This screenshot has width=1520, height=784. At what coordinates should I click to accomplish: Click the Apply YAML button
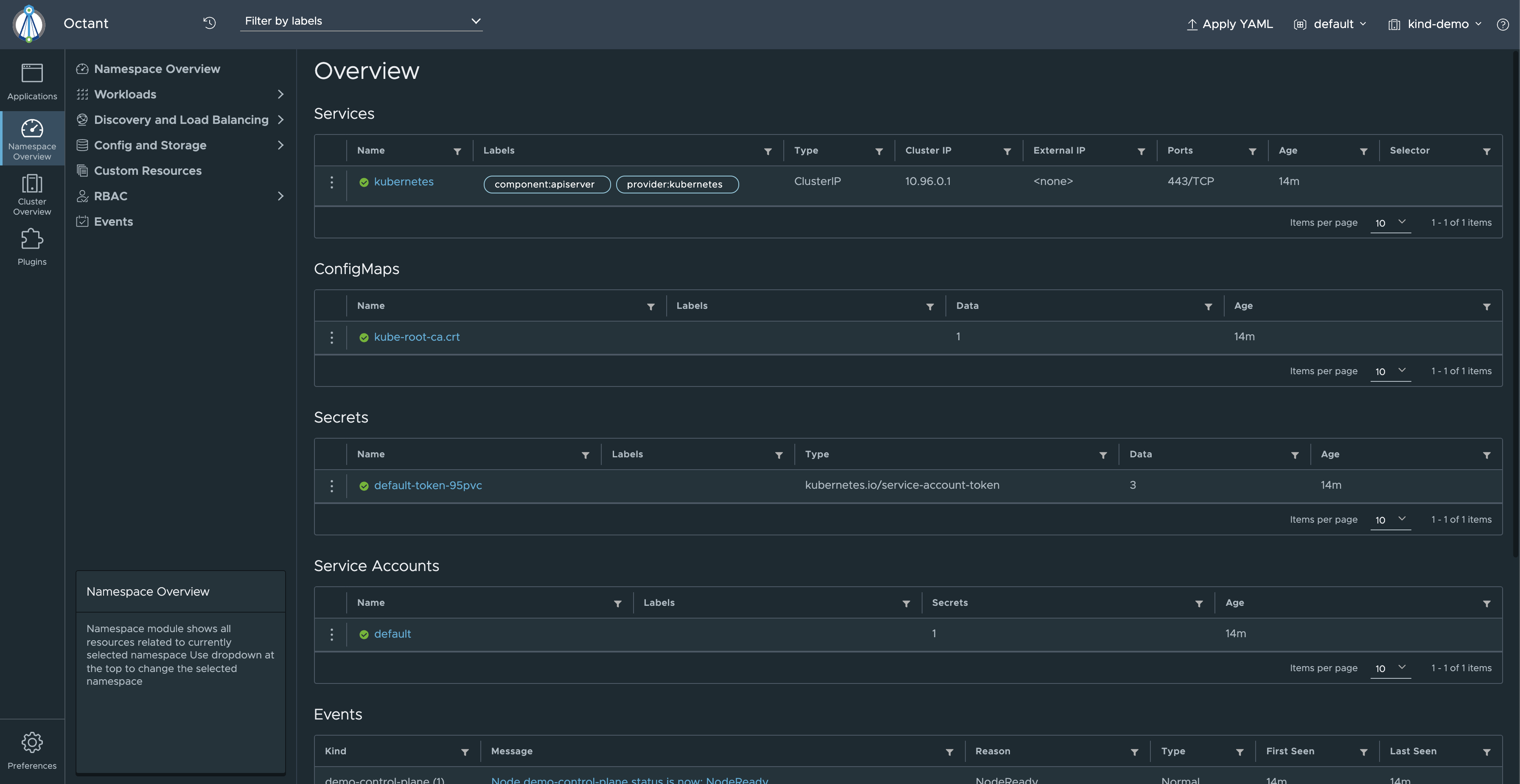1230,24
